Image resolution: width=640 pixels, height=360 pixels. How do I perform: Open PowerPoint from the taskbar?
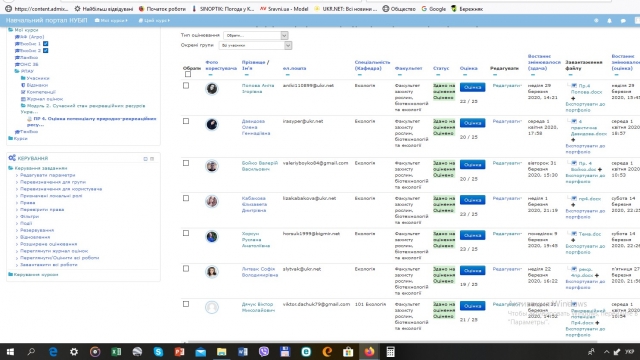[x=180, y=351]
